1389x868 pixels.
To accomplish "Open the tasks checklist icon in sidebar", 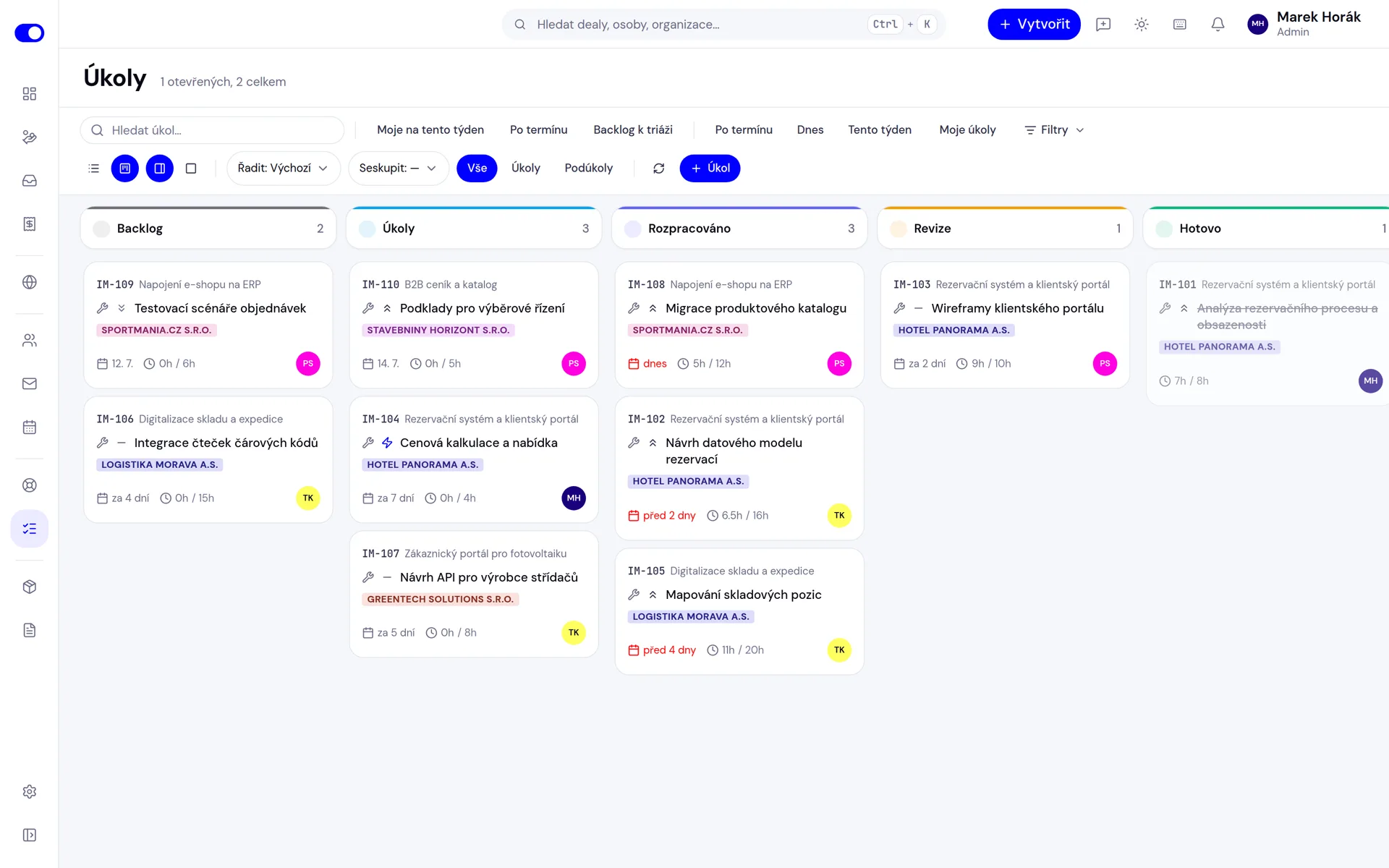I will tap(29, 529).
